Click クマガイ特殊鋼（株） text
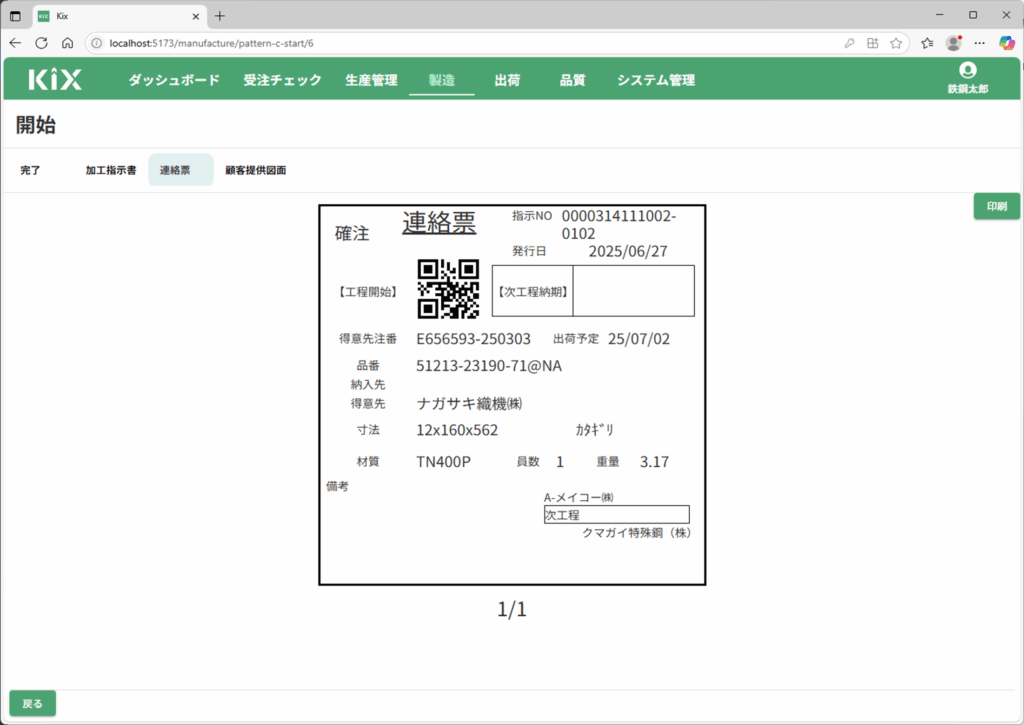 click(x=637, y=533)
